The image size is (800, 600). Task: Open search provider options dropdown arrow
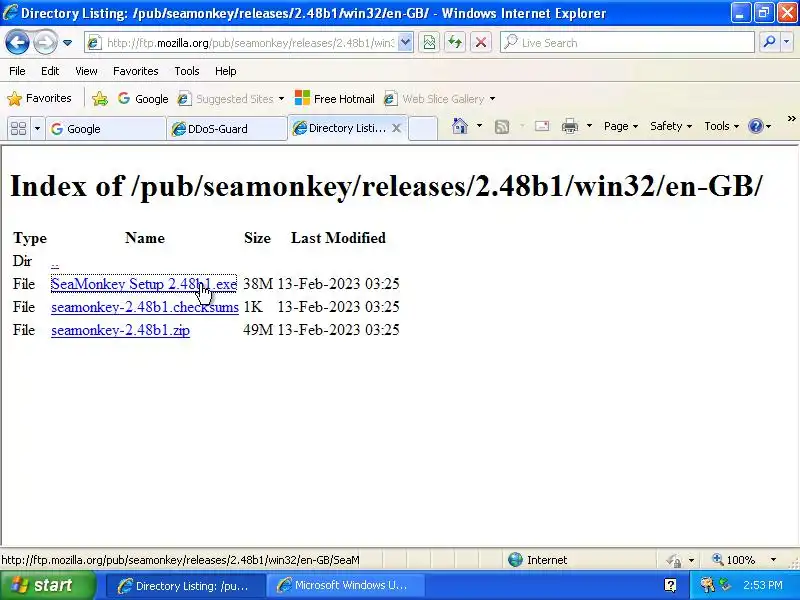[786, 43]
